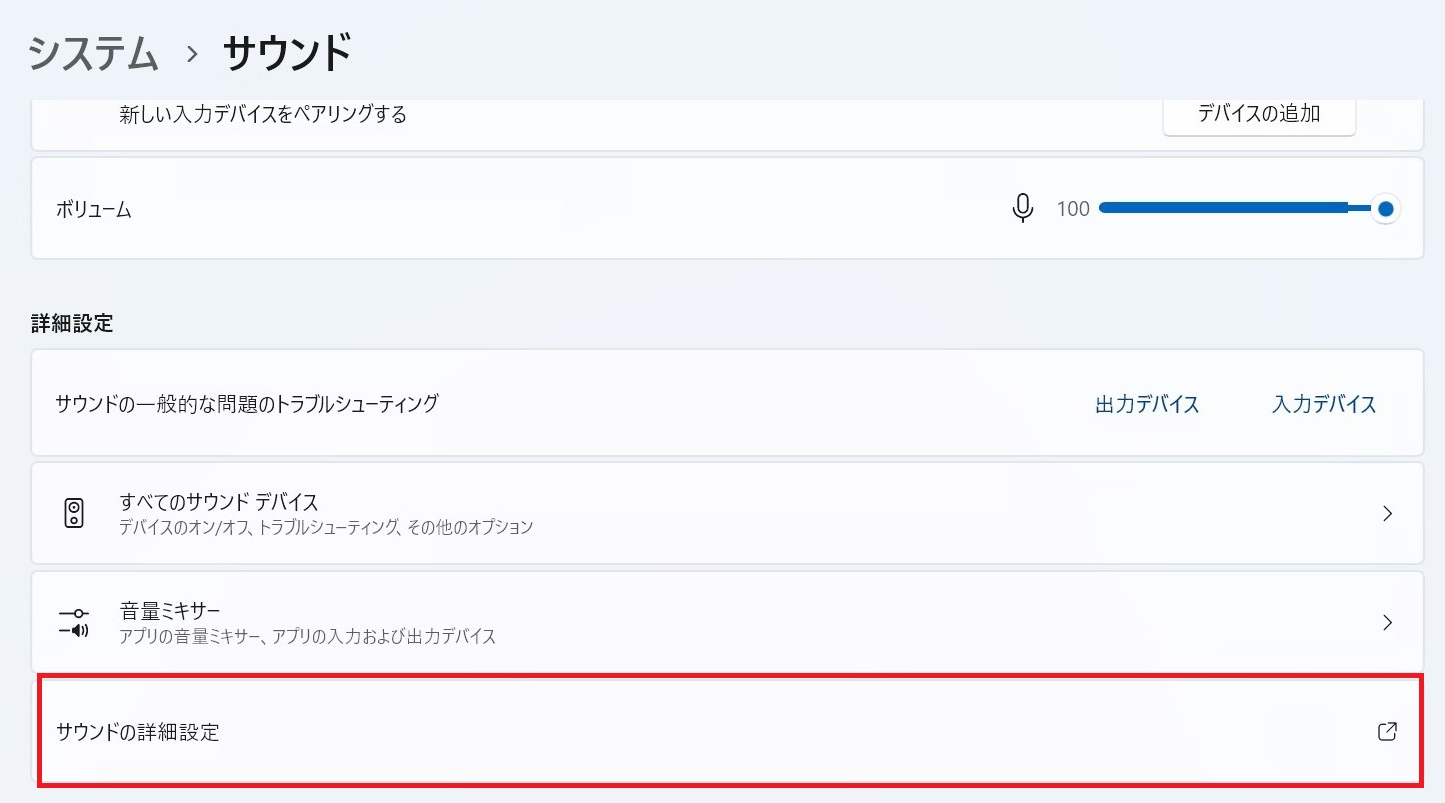Open サウンドの詳細設定 by its label
The image size is (1445, 803).
[138, 732]
